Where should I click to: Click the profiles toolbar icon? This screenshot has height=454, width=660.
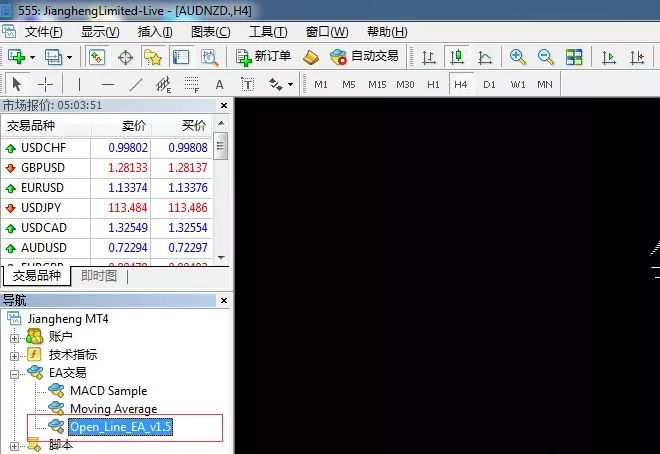point(53,57)
